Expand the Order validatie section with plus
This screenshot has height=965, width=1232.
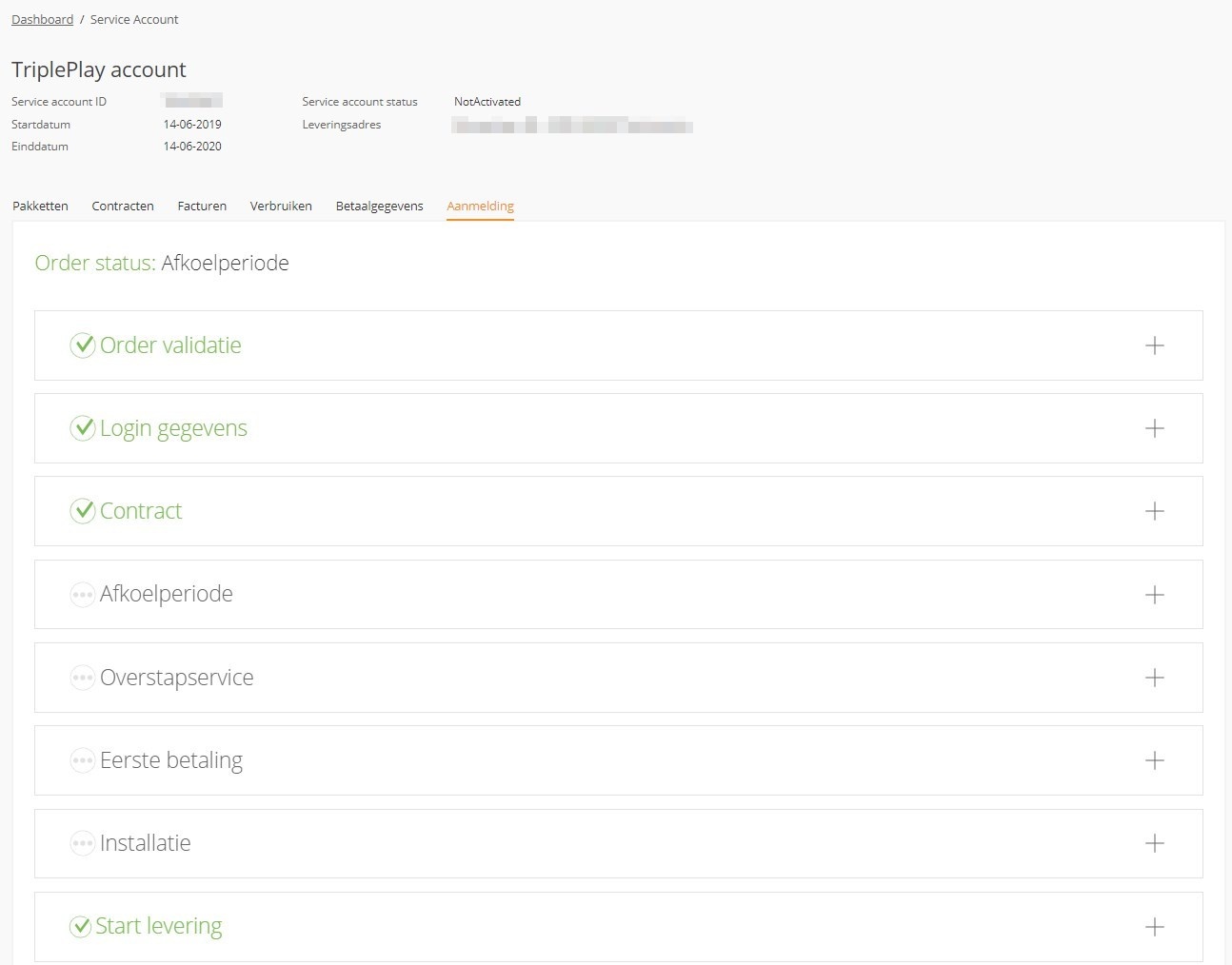(x=1154, y=345)
